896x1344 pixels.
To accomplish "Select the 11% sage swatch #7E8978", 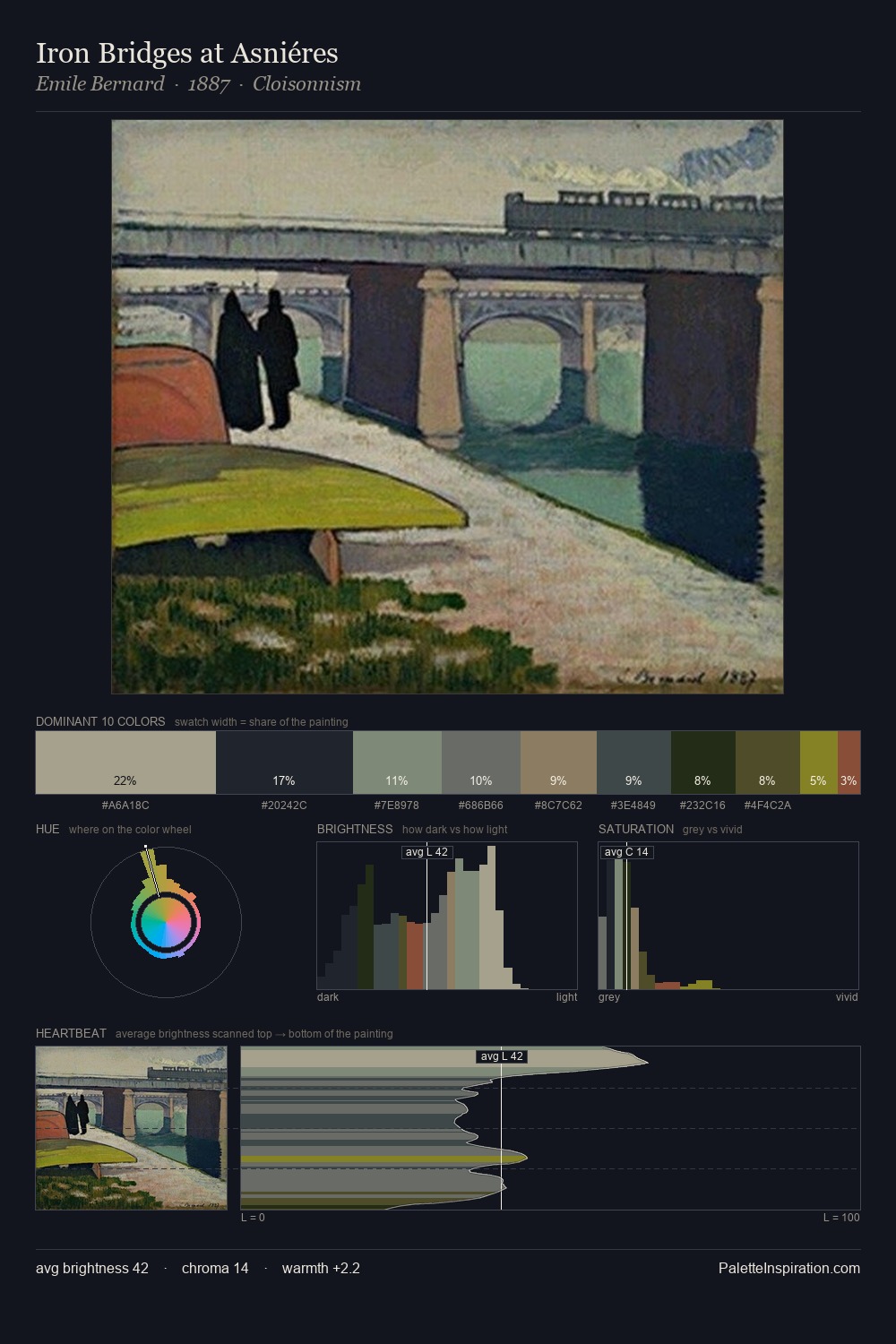I will (397, 762).
